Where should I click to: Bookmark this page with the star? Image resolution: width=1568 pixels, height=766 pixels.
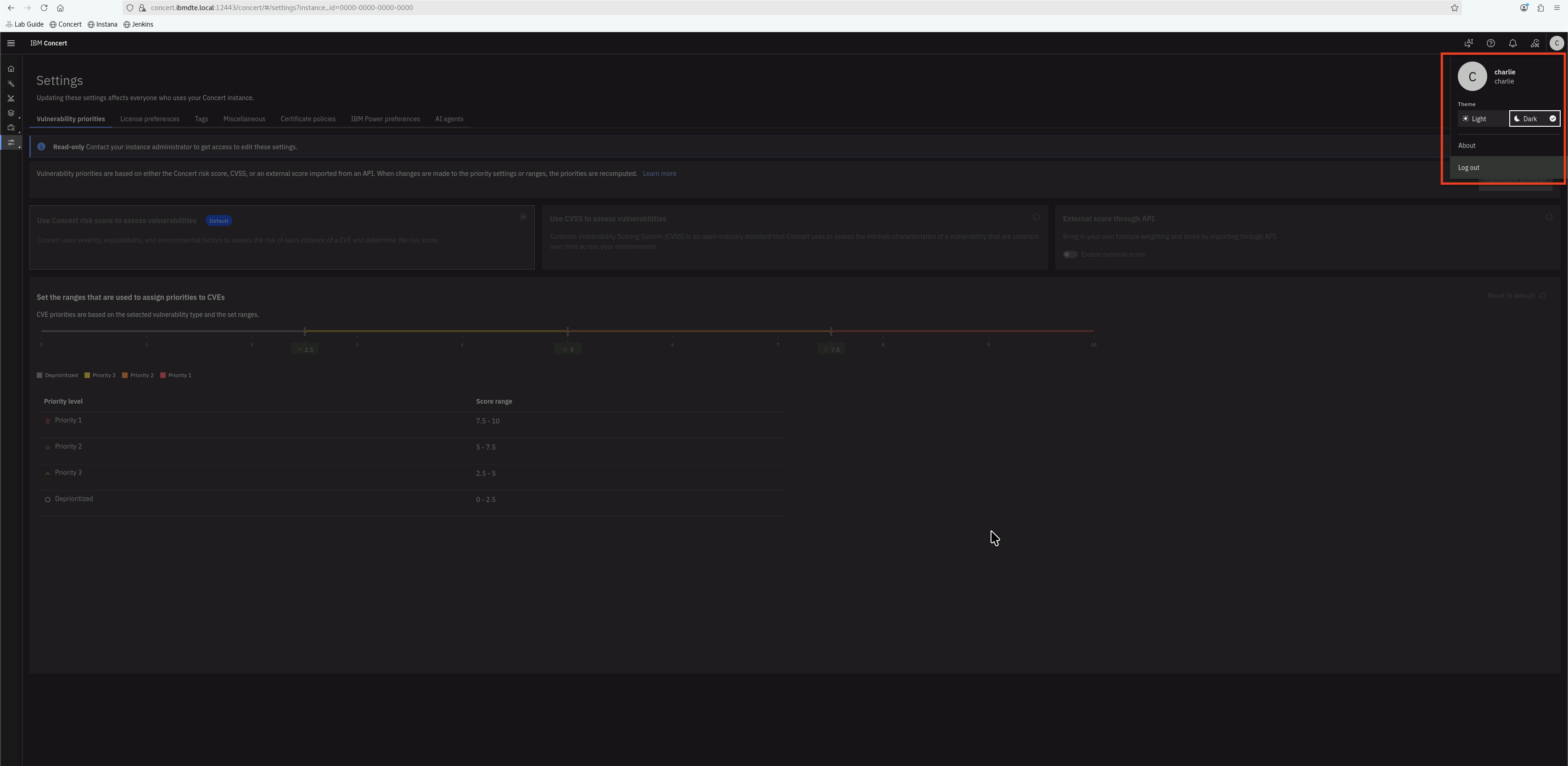click(1454, 8)
